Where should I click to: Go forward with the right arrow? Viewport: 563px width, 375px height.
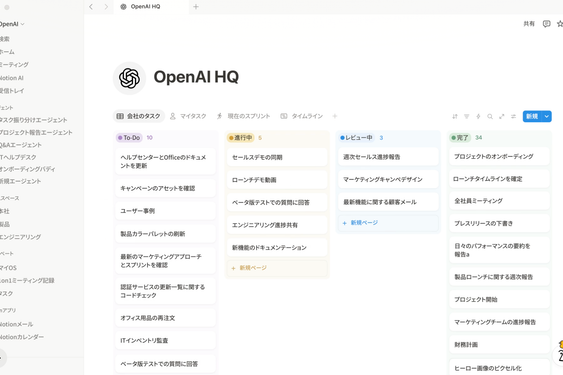coord(106,6)
